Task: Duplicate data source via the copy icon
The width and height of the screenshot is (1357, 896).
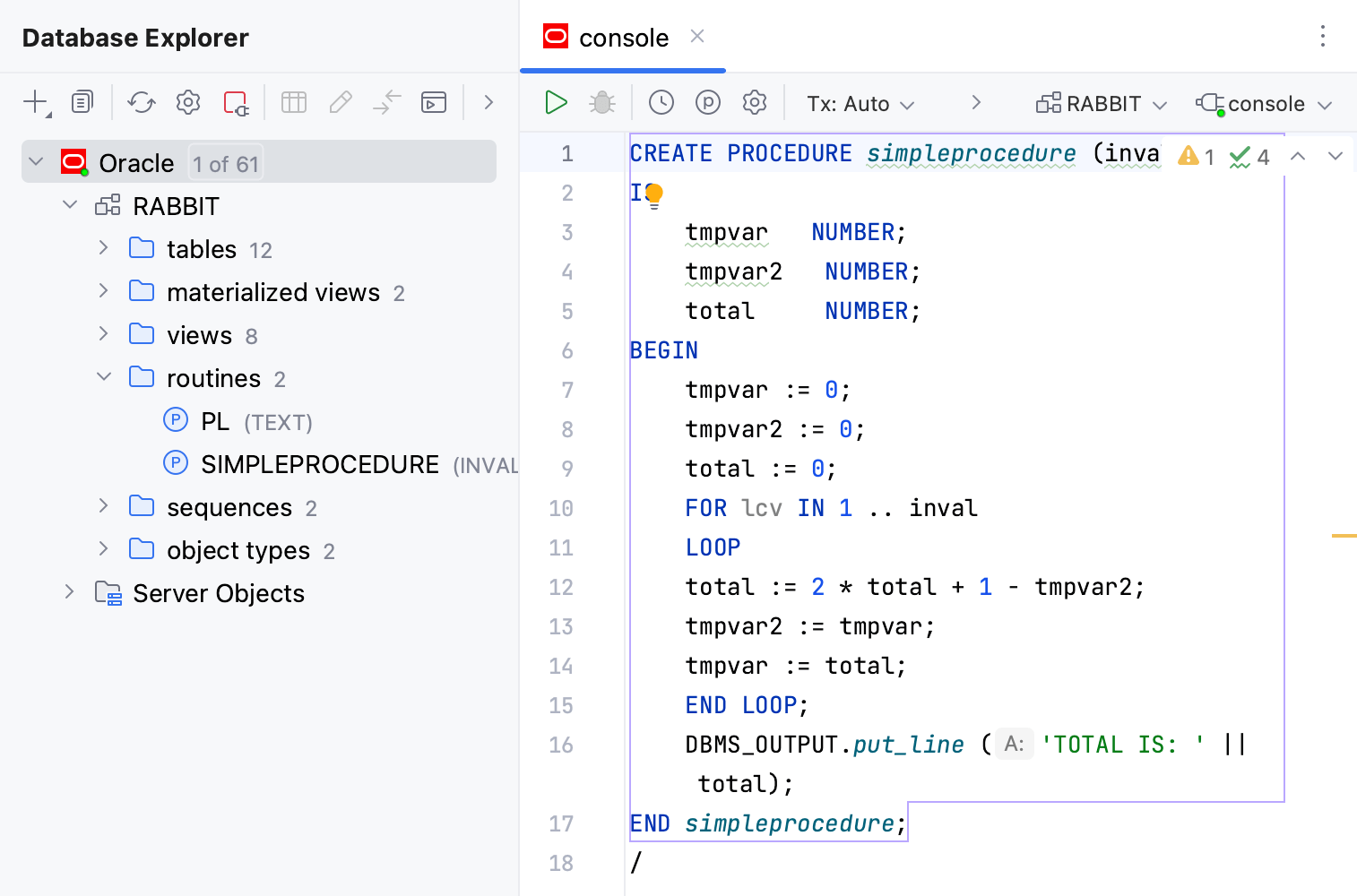Action: (82, 102)
